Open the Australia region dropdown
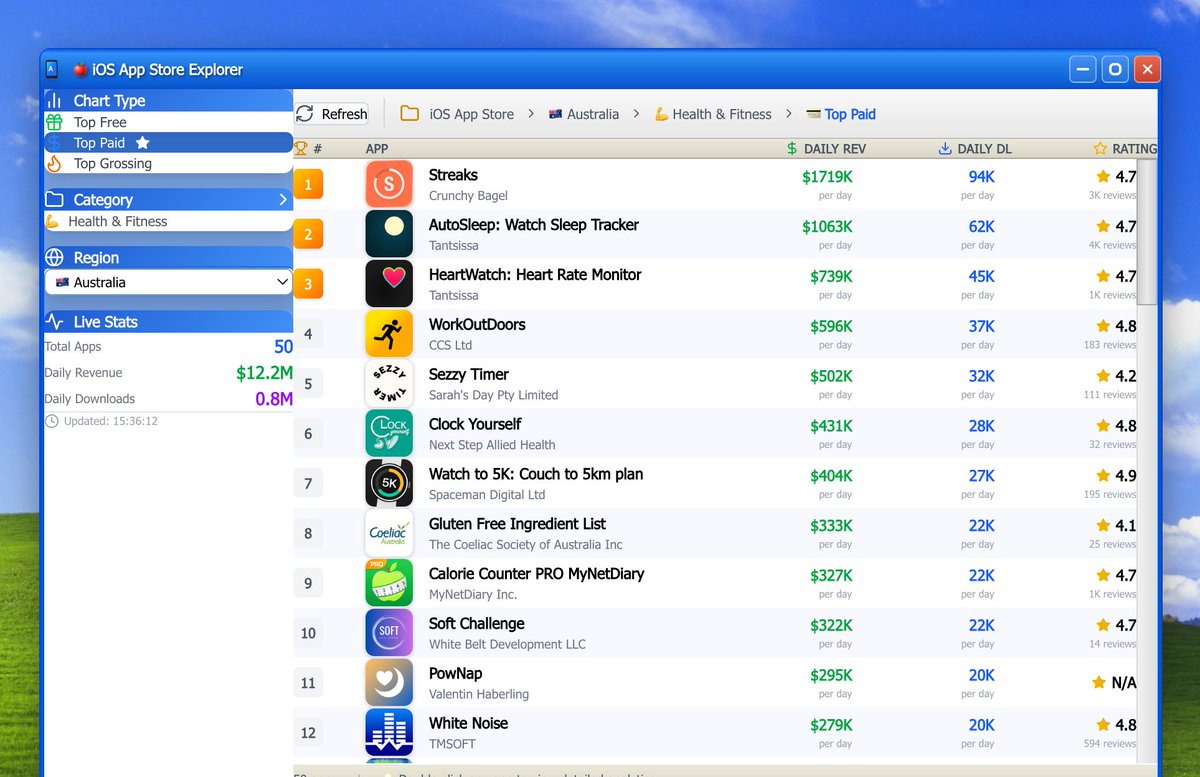 point(168,282)
